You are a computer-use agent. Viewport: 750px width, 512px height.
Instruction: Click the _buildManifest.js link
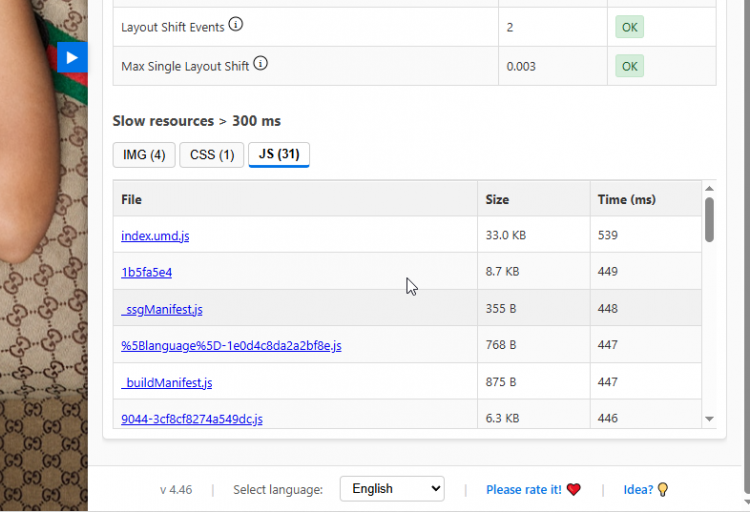166,383
